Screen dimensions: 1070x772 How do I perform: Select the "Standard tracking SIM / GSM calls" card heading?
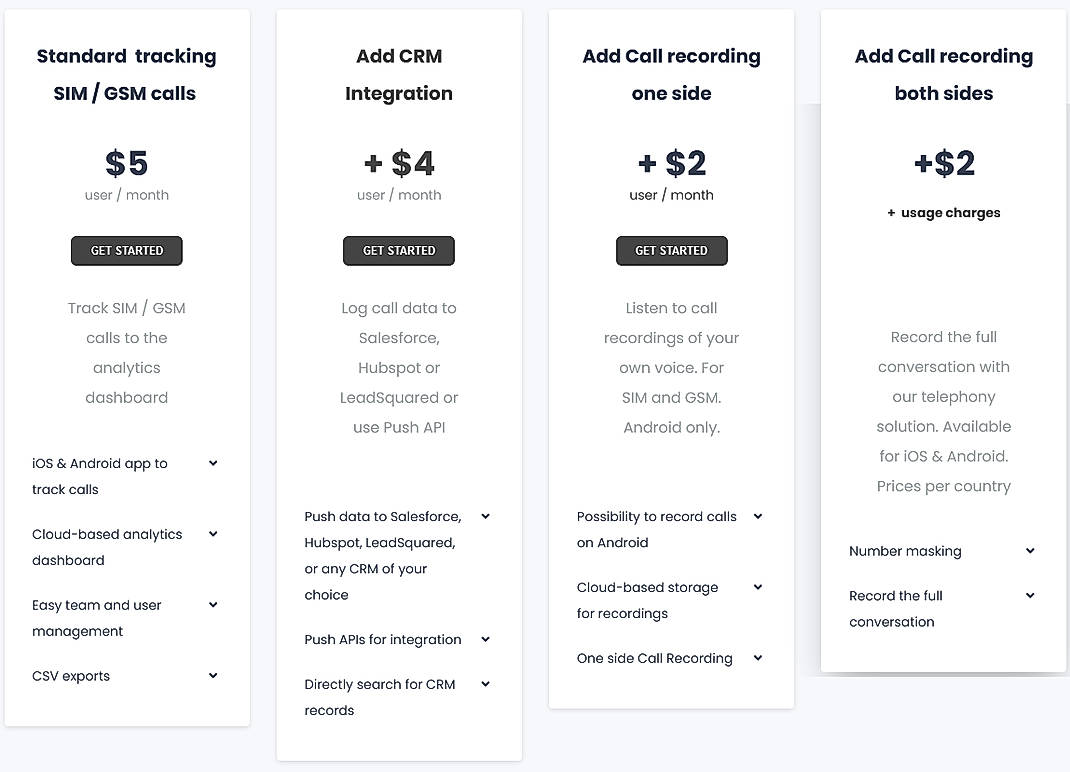126,74
